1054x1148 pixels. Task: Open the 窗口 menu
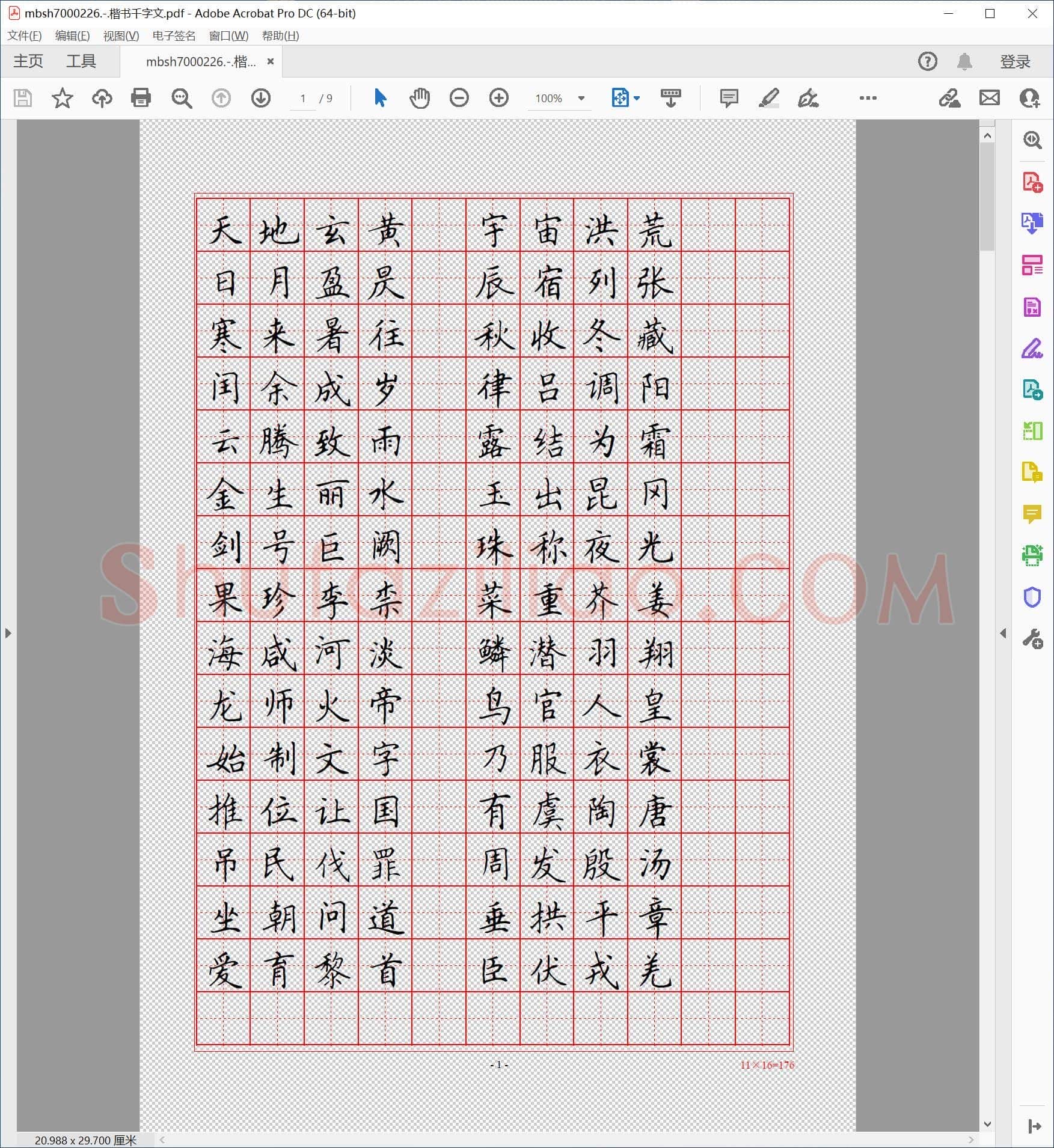pyautogui.click(x=228, y=35)
